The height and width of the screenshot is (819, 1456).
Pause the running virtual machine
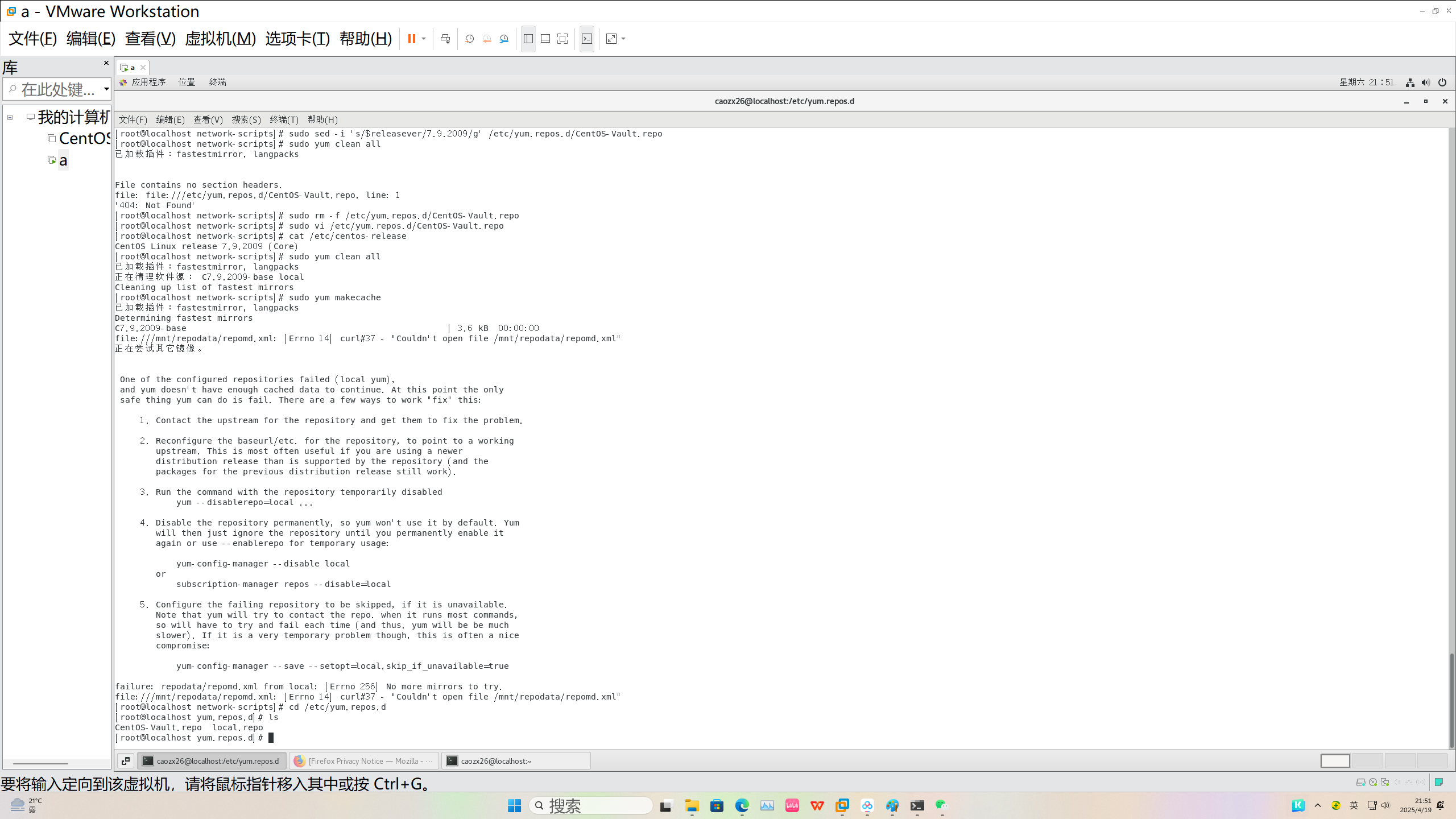(x=411, y=39)
